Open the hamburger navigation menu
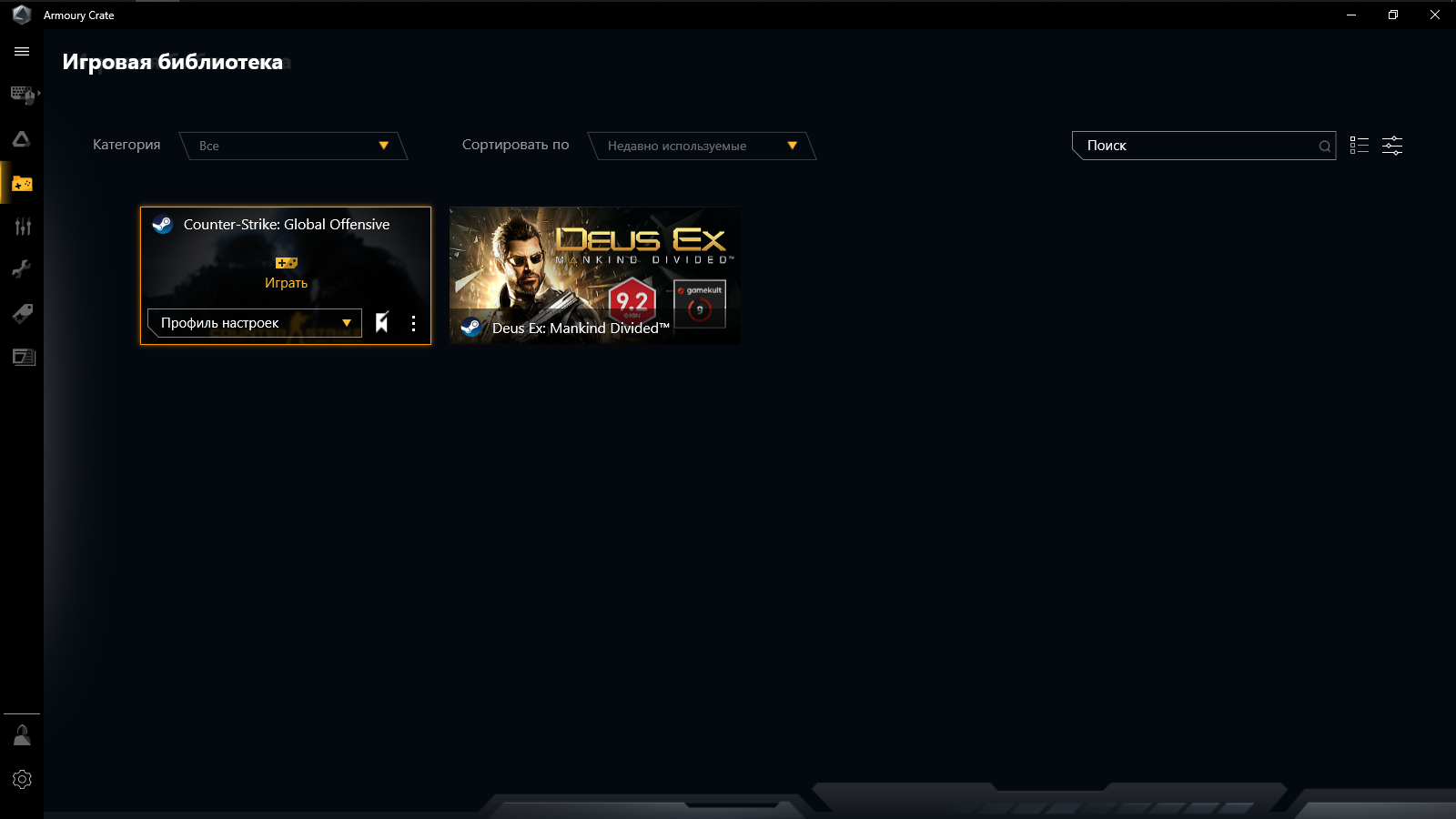The width and height of the screenshot is (1456, 819). point(22,52)
